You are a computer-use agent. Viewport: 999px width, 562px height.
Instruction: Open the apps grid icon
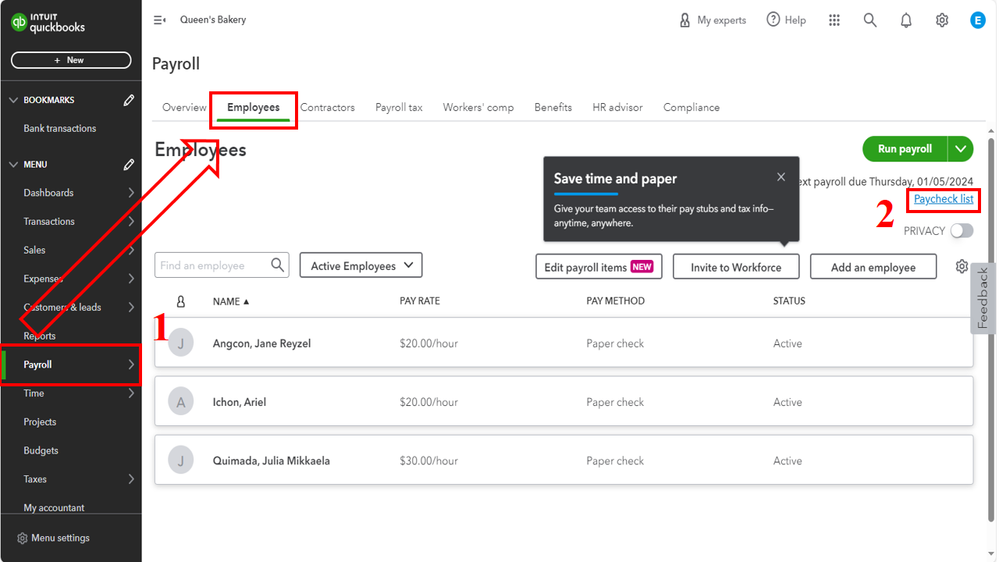pos(834,20)
